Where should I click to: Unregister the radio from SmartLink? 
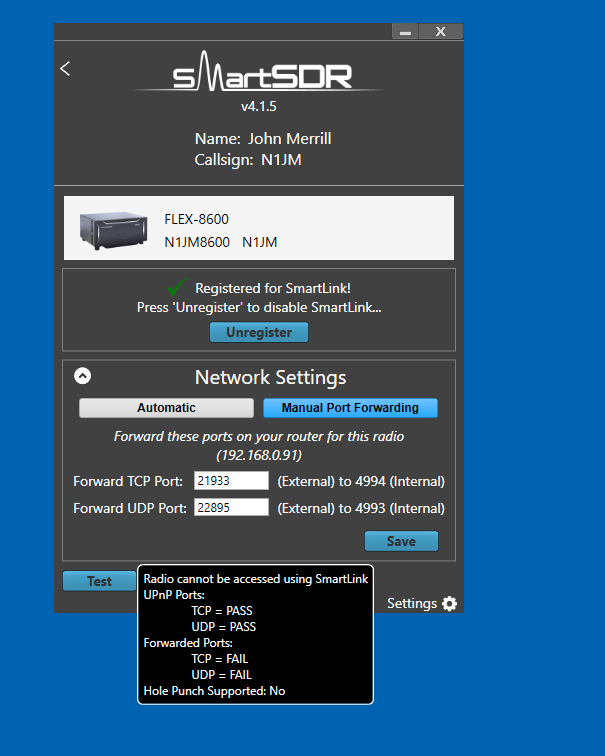259,332
